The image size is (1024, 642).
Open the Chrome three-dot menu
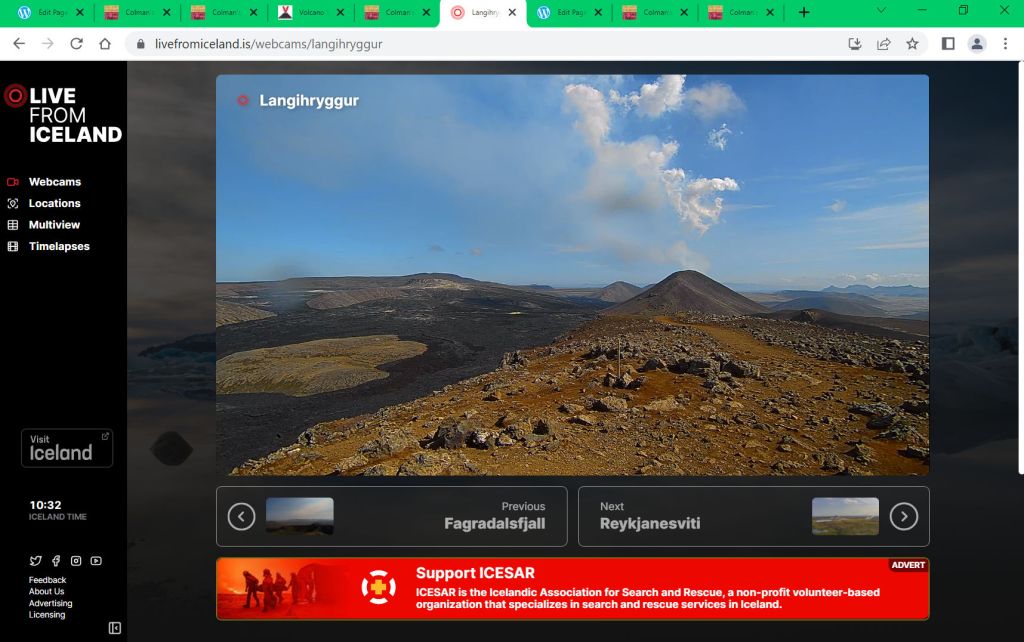(1006, 44)
